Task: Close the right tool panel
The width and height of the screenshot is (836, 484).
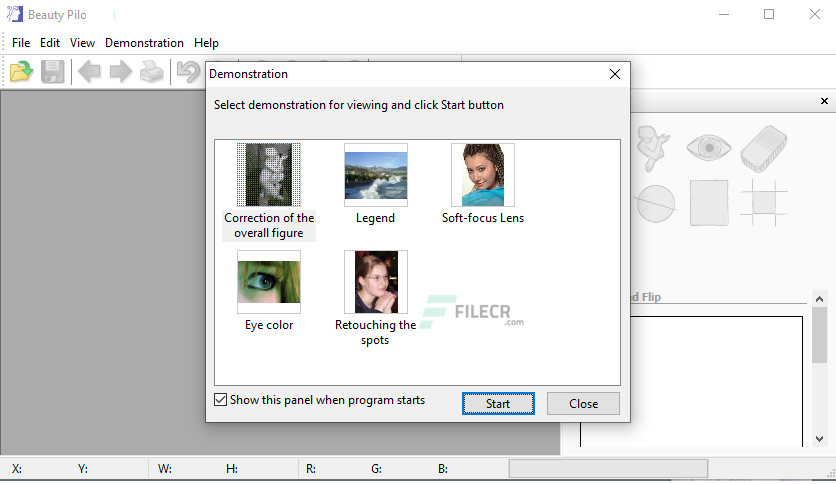Action: [824, 101]
